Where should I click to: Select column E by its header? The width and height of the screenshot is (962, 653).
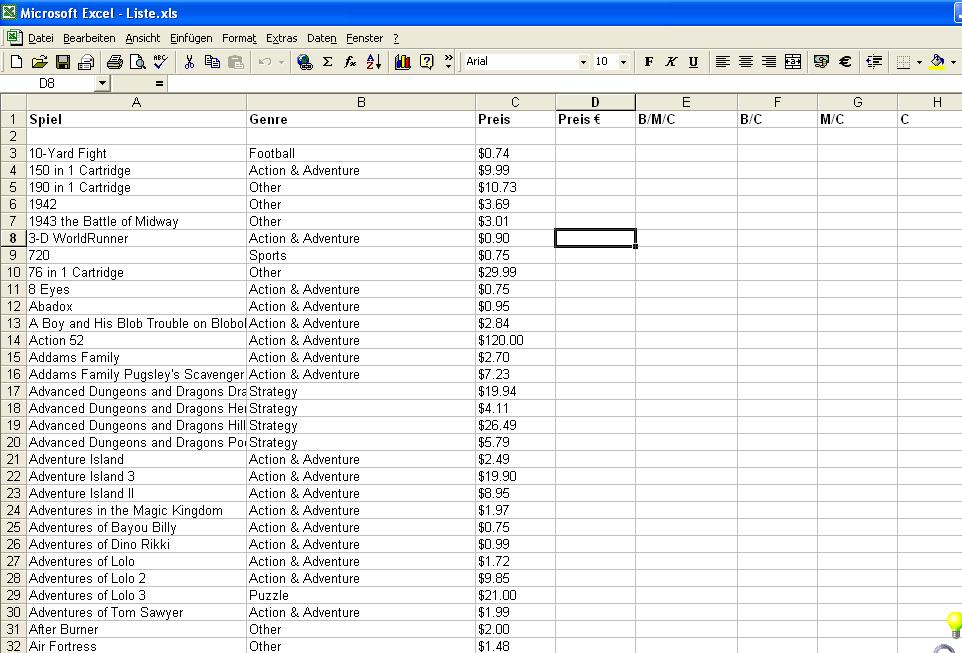(x=686, y=102)
